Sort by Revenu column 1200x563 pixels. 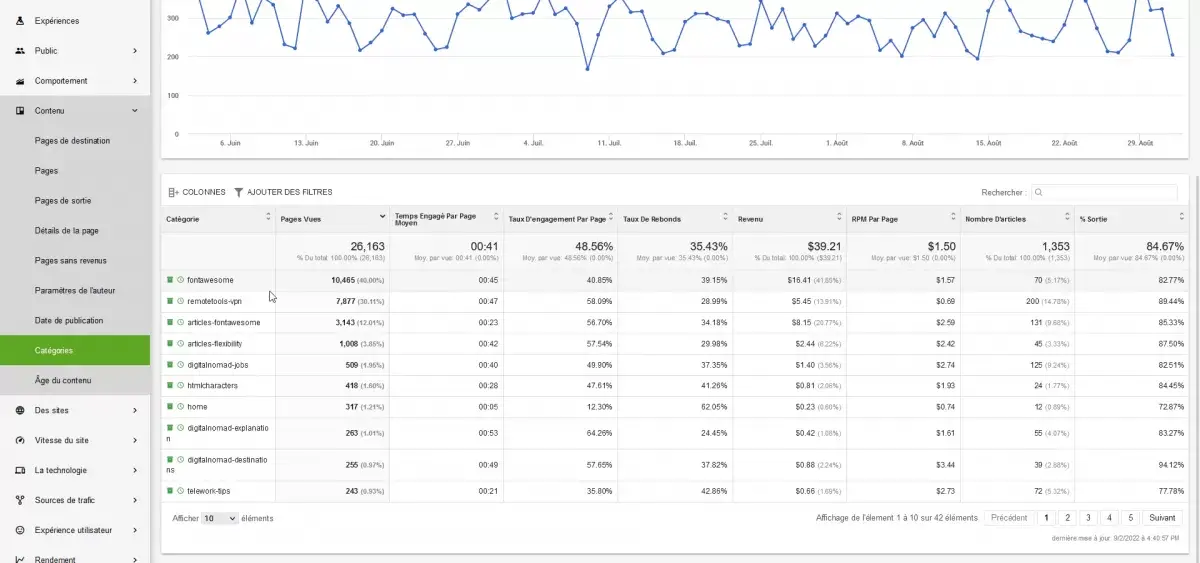click(x=839, y=217)
